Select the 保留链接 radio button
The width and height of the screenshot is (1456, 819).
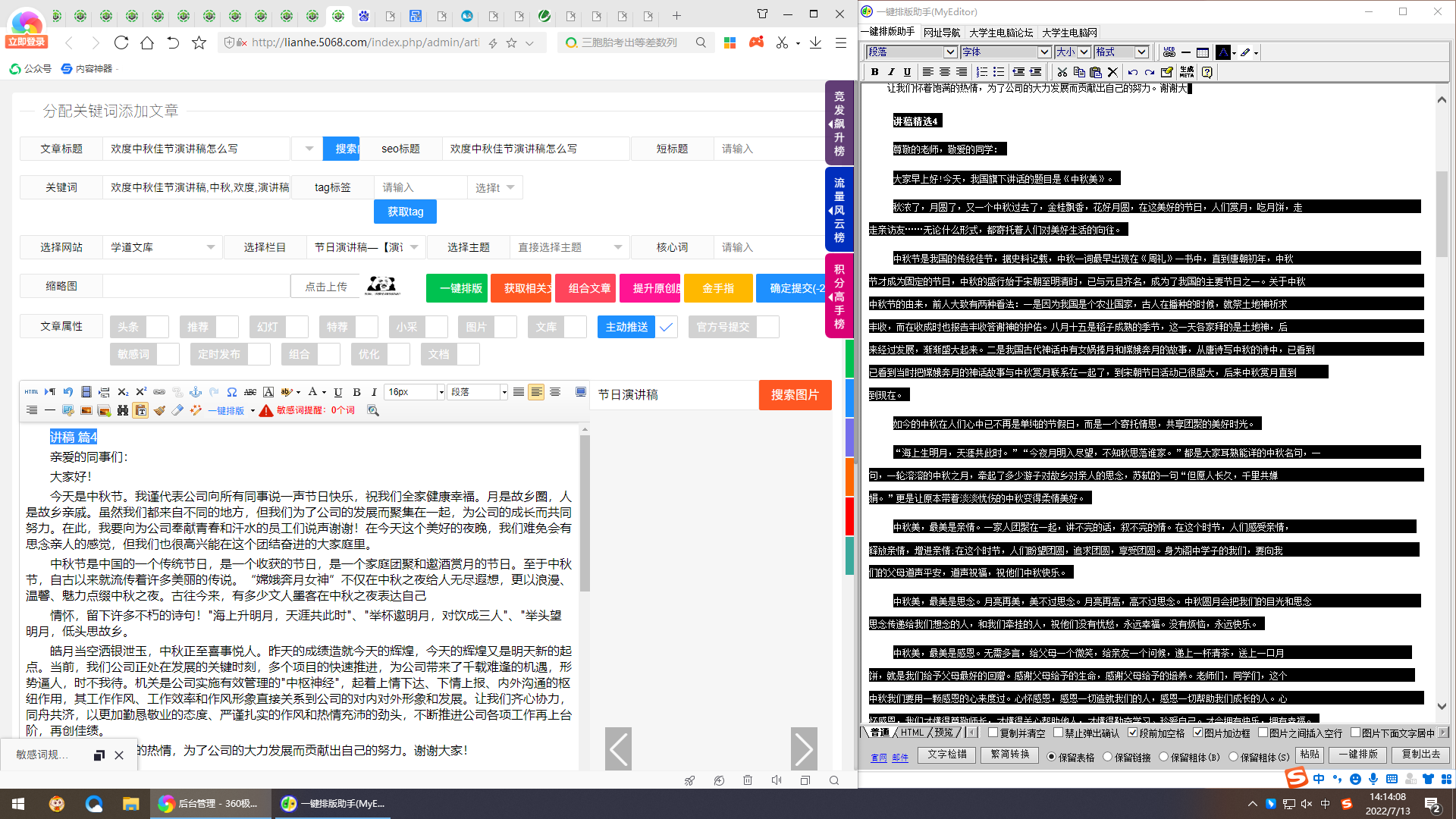click(1107, 755)
